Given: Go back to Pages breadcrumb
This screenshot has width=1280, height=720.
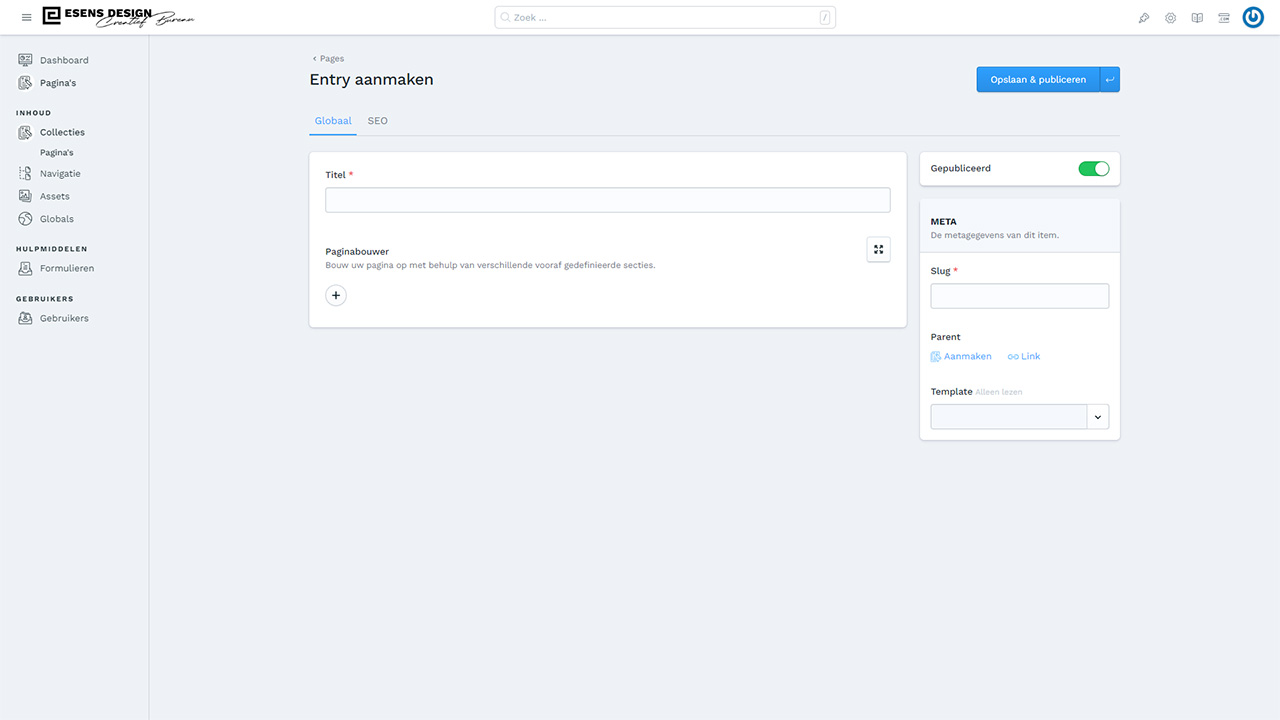Looking at the screenshot, I should [x=329, y=59].
